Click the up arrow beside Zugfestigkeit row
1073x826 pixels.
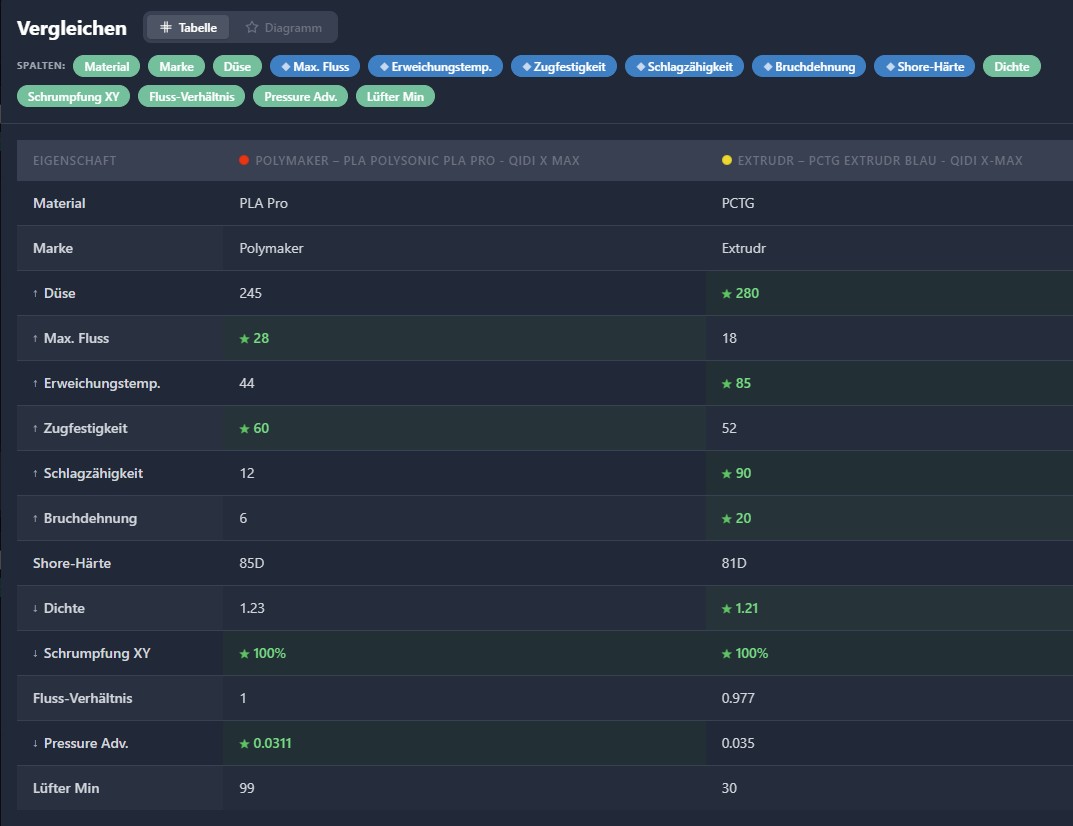click(35, 428)
